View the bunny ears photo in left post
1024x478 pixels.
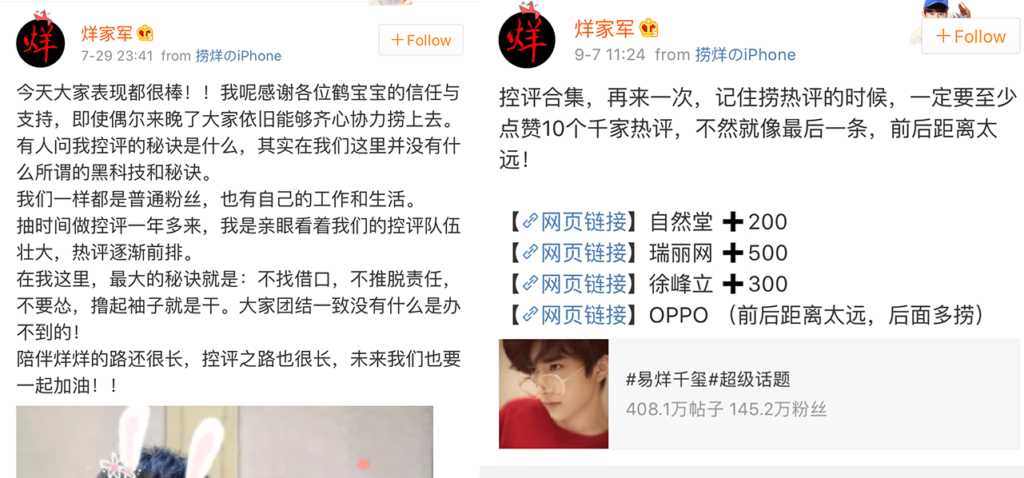(225, 441)
